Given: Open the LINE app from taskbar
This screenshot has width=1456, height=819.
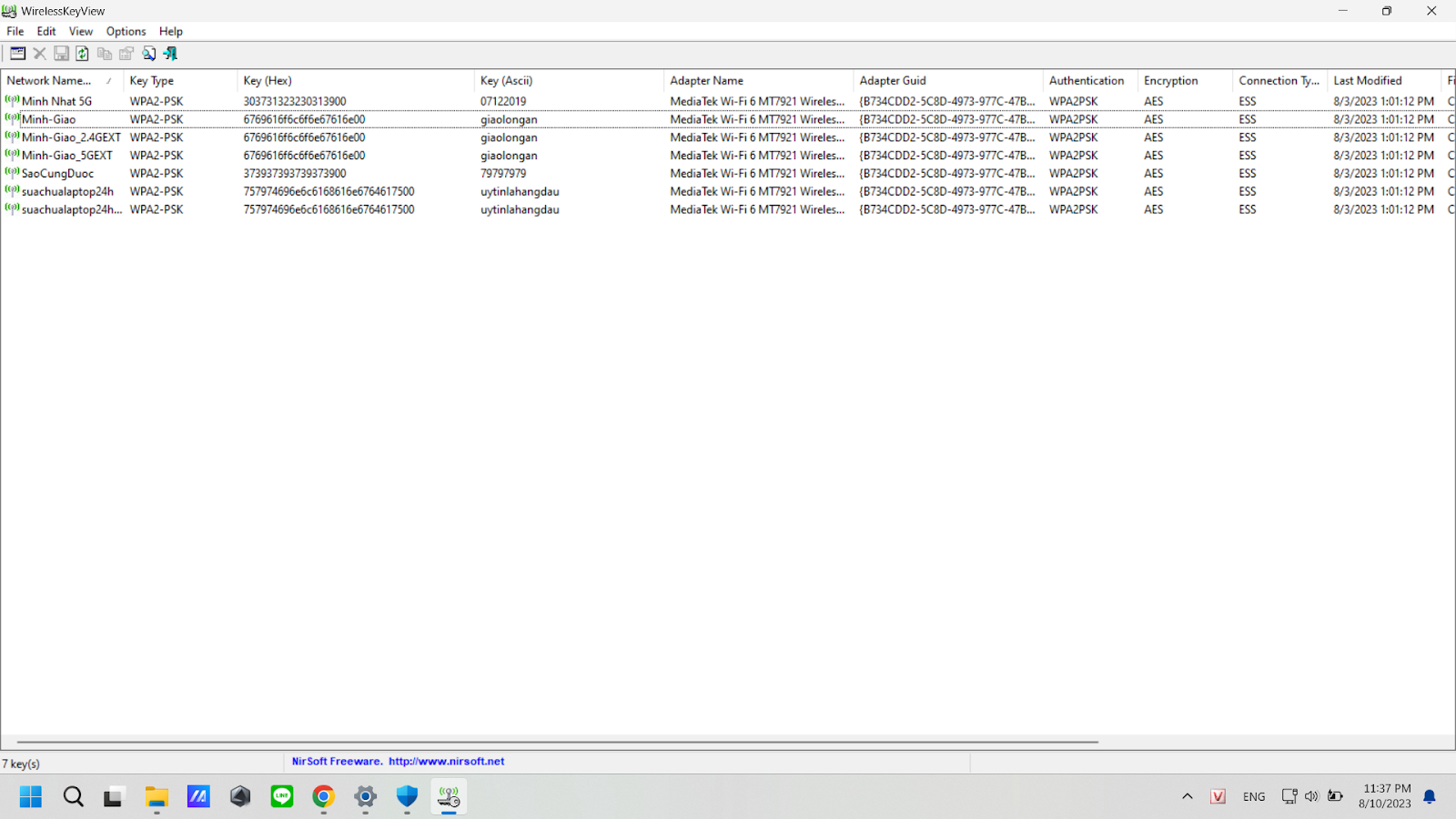Looking at the screenshot, I should point(282,797).
